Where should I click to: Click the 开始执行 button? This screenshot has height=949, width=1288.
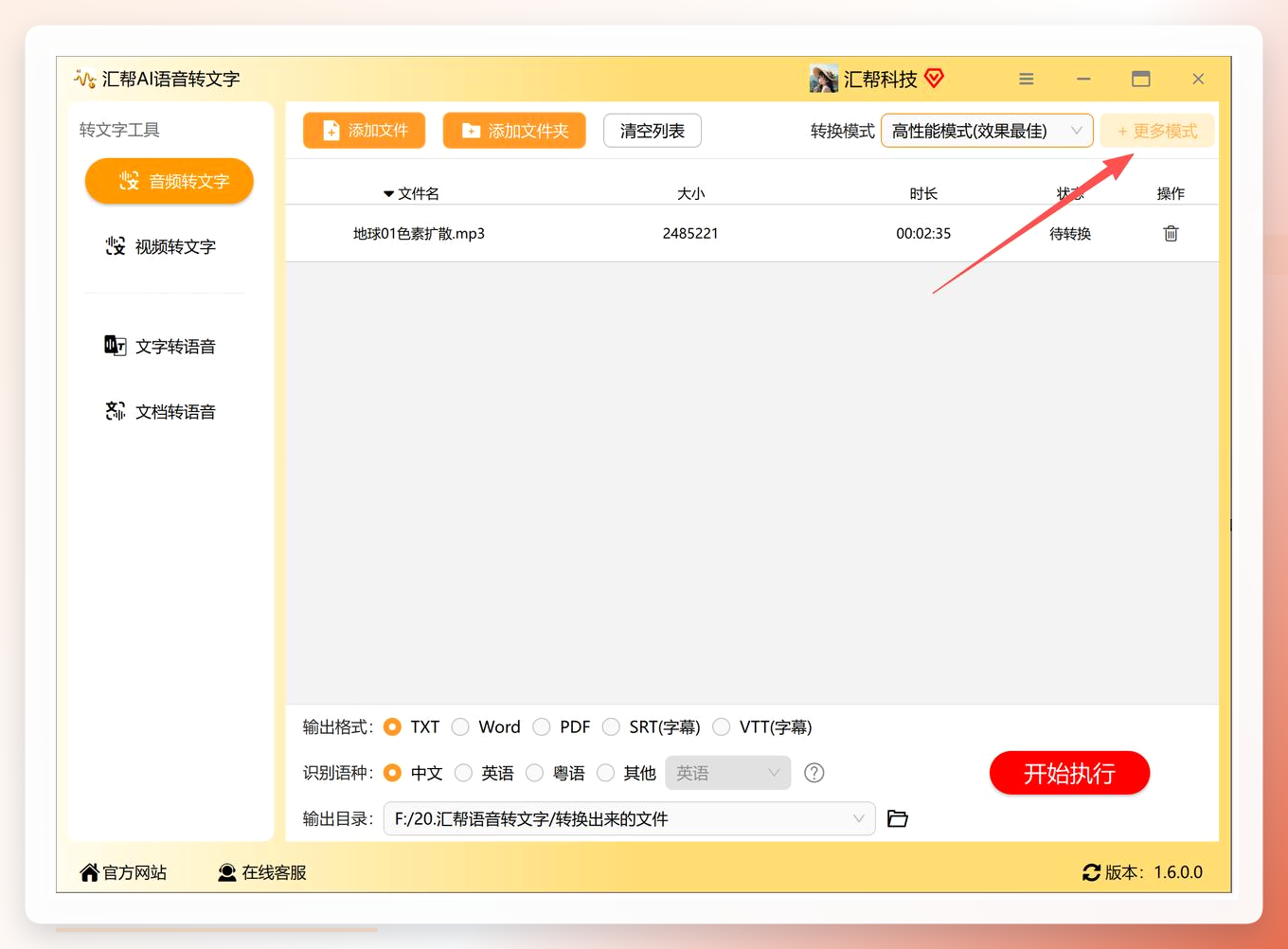[x=1069, y=773]
